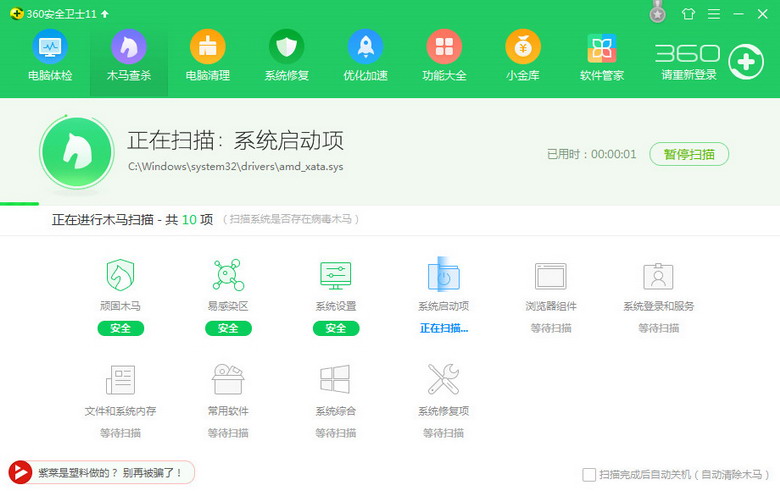Screen dimensions: 780x491
Task: Click 等待扫描 under 常用软件
Action: [228, 433]
